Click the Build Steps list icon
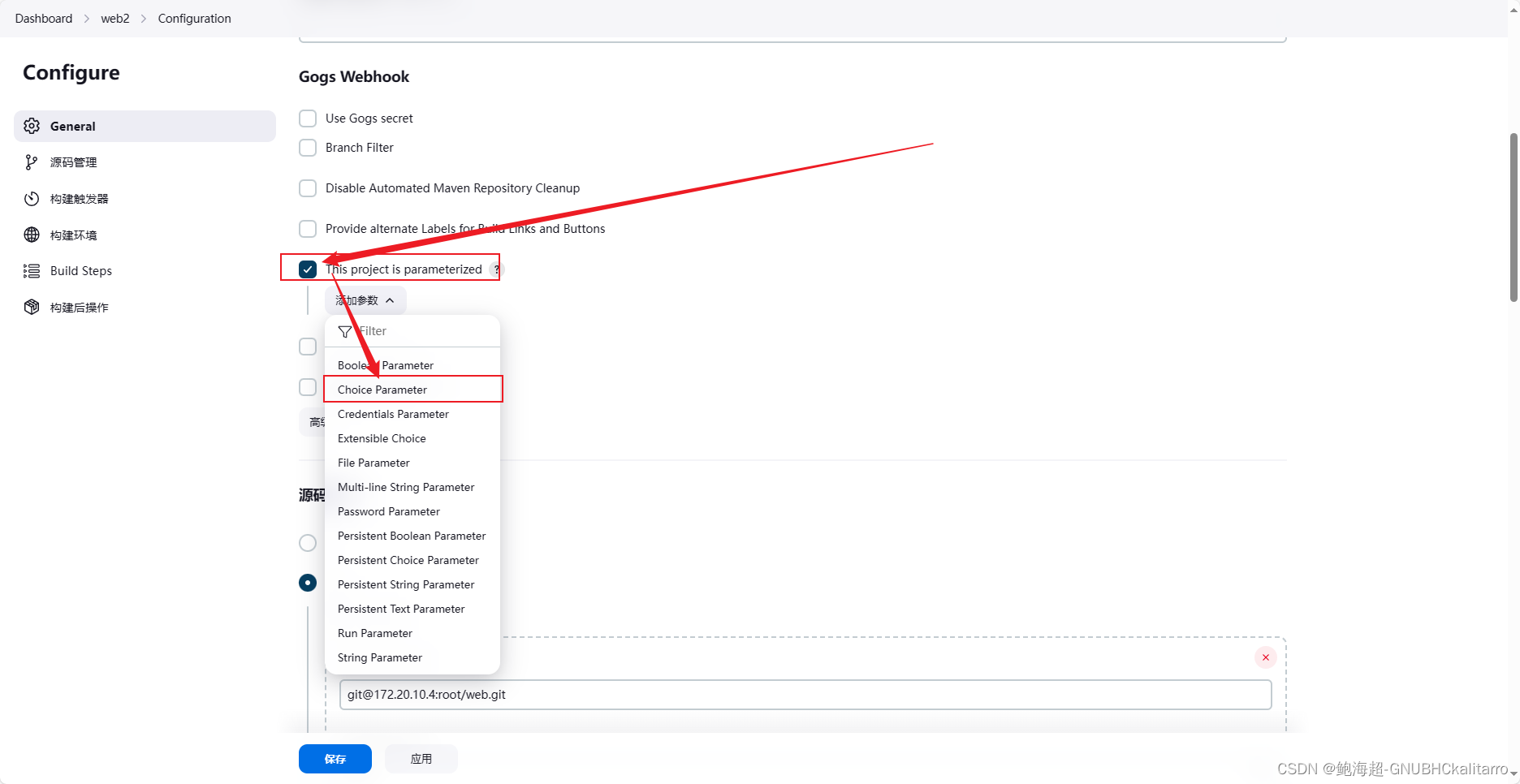Screen dimensions: 1520x784 click(32, 271)
